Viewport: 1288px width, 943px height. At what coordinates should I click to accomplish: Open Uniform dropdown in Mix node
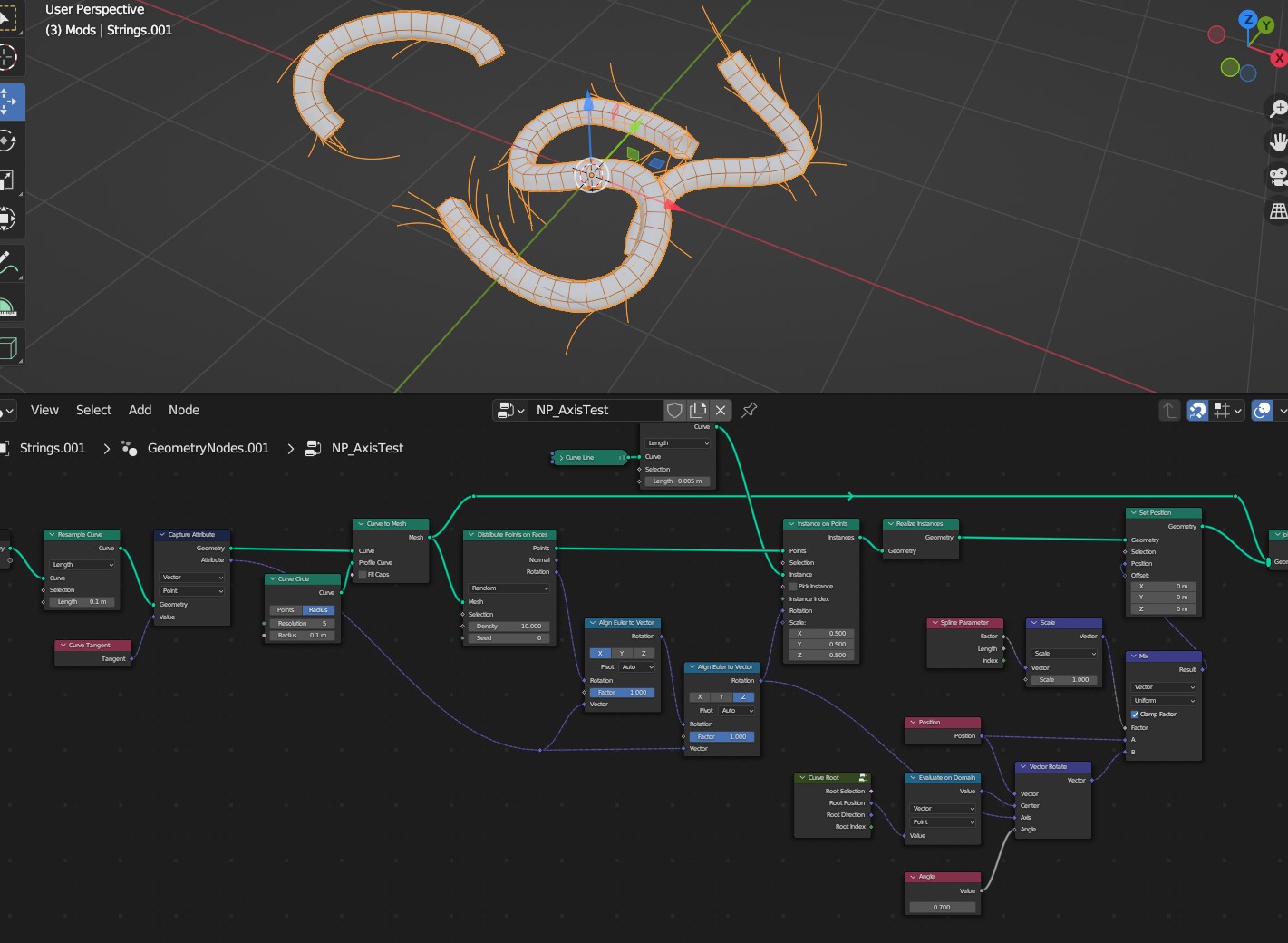[1164, 701]
